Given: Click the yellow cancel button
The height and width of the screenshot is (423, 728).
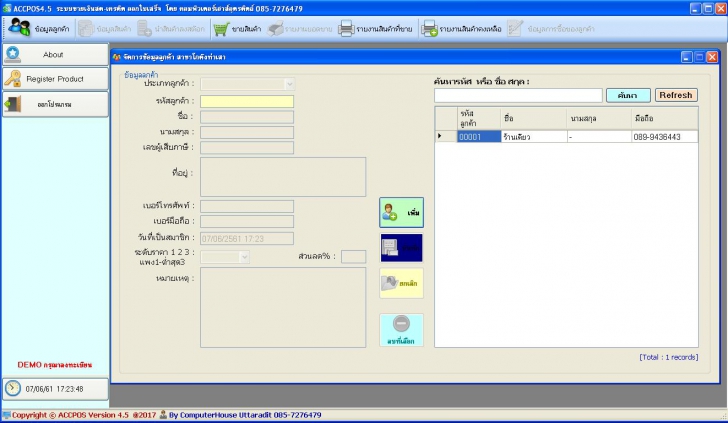Looking at the screenshot, I should click(x=402, y=283).
